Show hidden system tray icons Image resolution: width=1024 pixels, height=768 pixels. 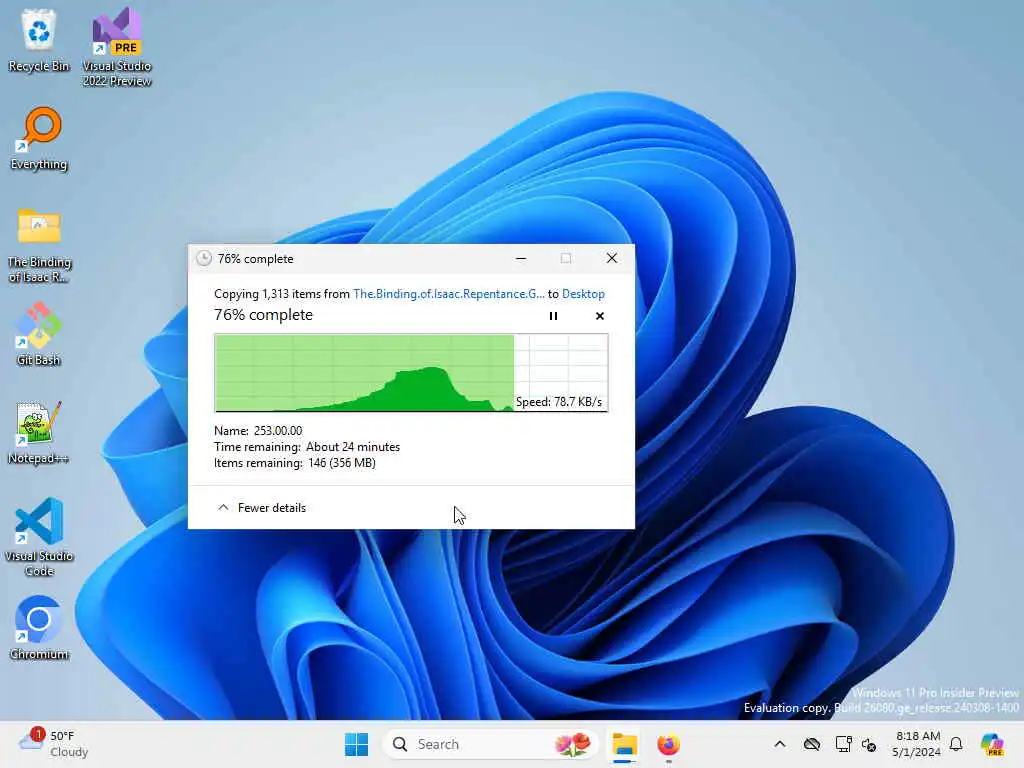click(780, 744)
